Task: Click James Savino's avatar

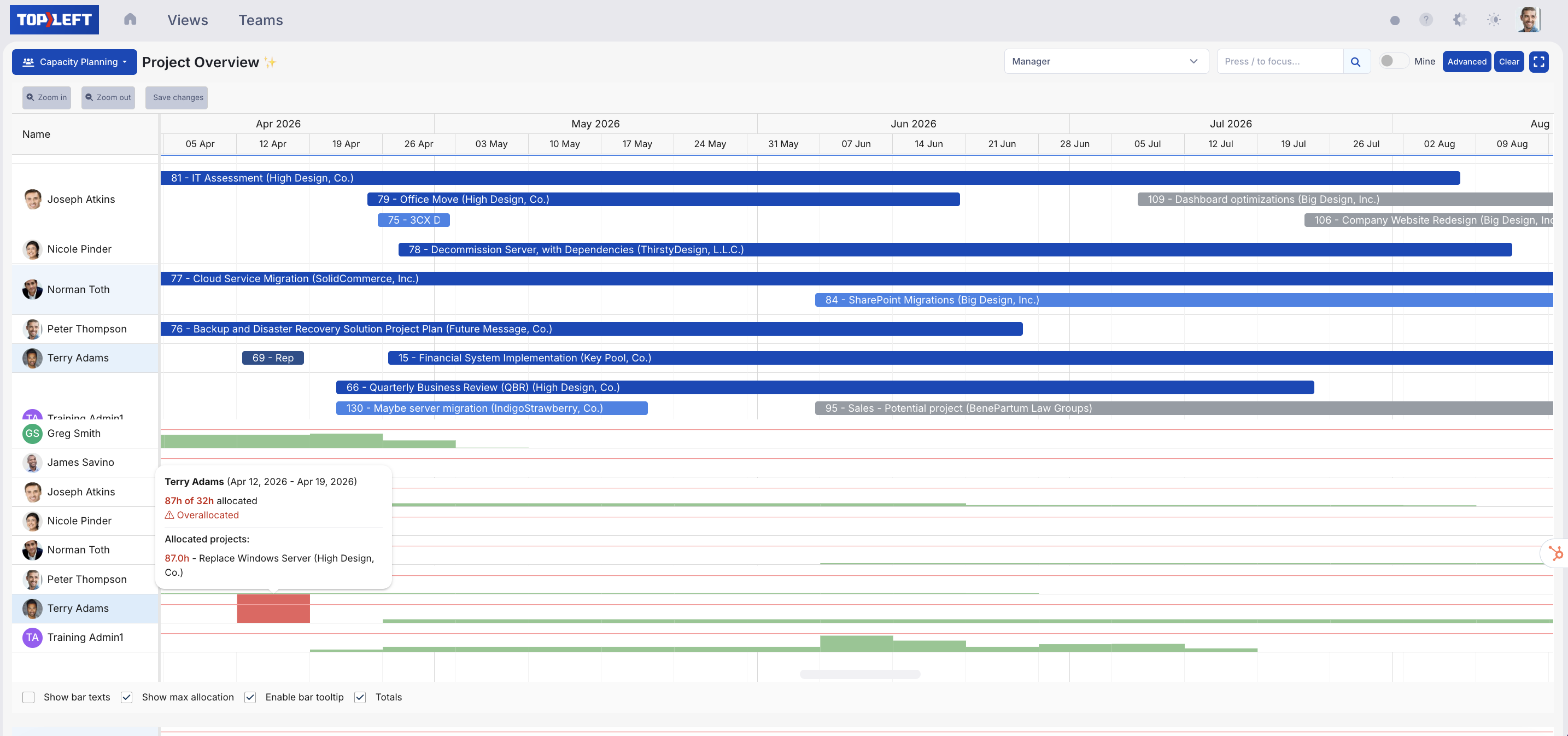Action: click(32, 462)
